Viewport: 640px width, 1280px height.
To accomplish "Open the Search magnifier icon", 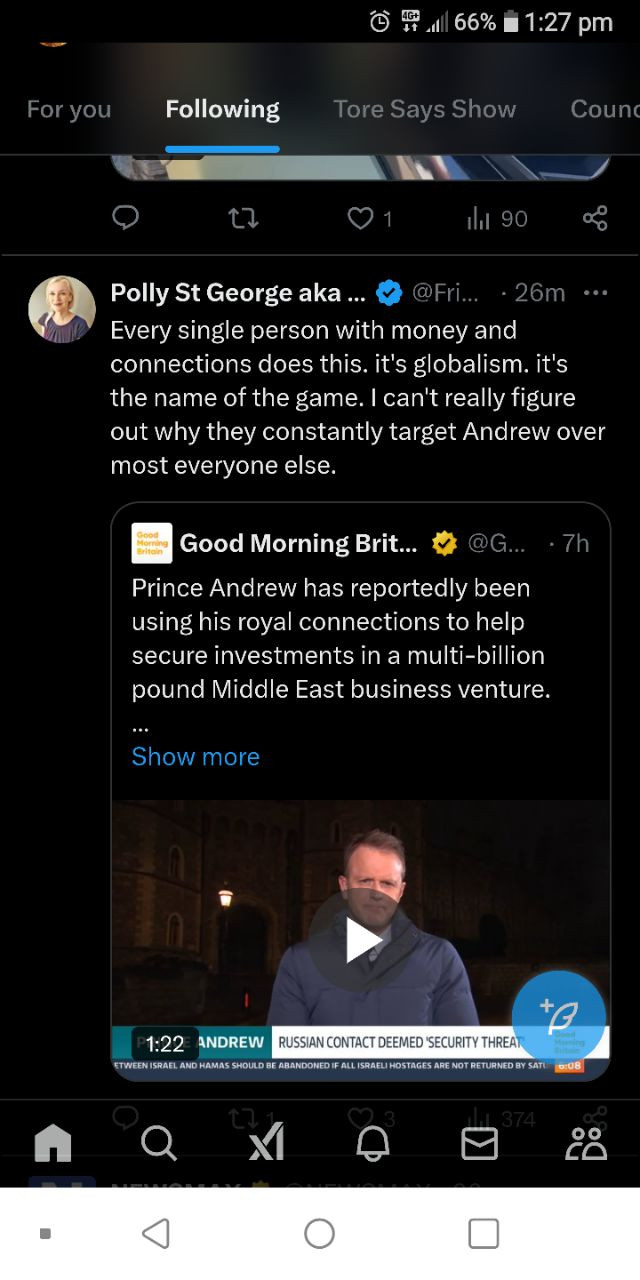I will coord(159,1142).
